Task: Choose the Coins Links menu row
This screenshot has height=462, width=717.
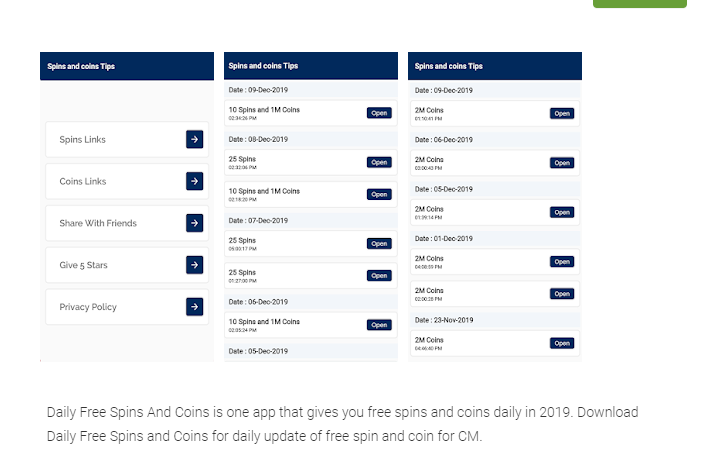Action: pyautogui.click(x=115, y=181)
